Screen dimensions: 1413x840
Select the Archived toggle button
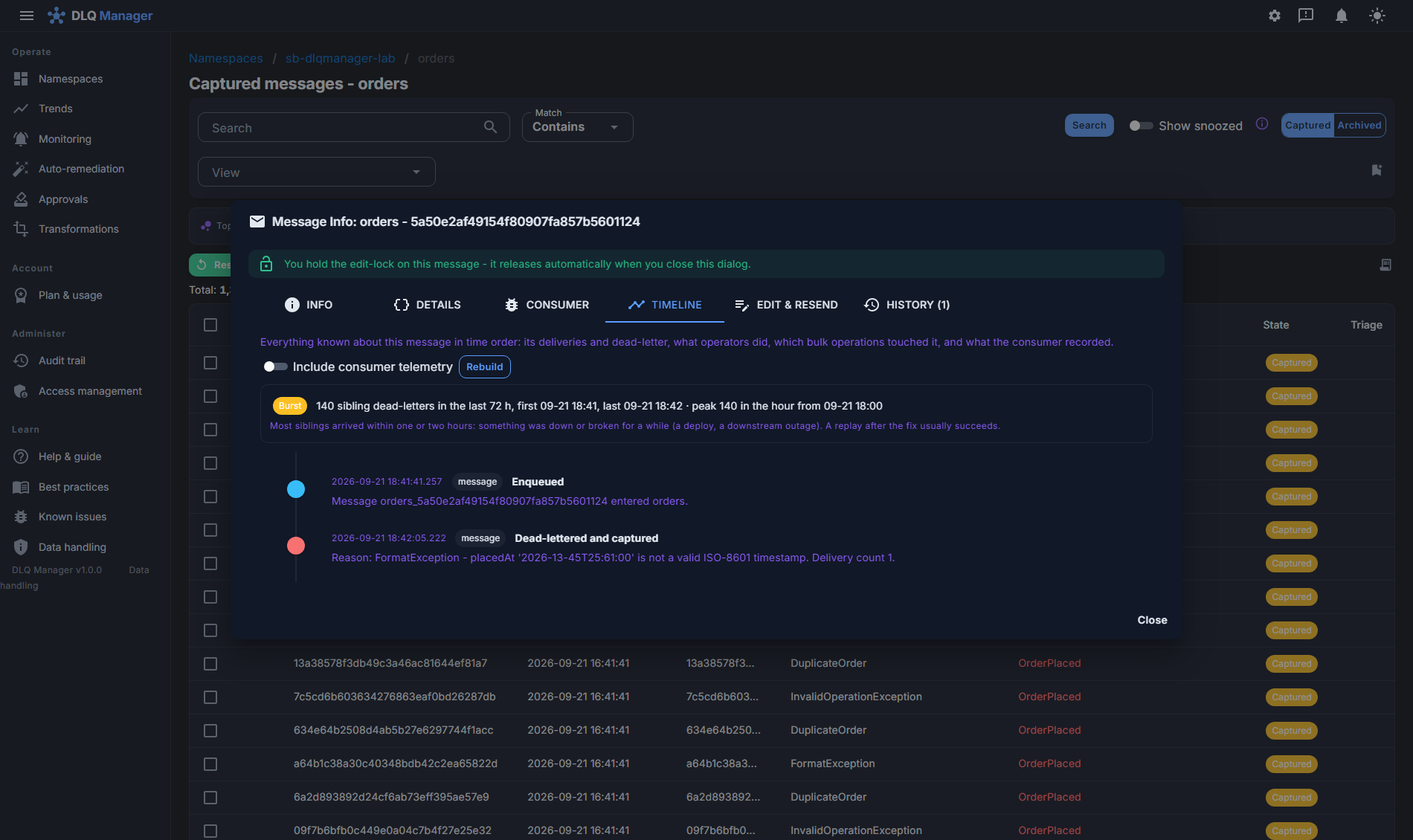(x=1359, y=126)
